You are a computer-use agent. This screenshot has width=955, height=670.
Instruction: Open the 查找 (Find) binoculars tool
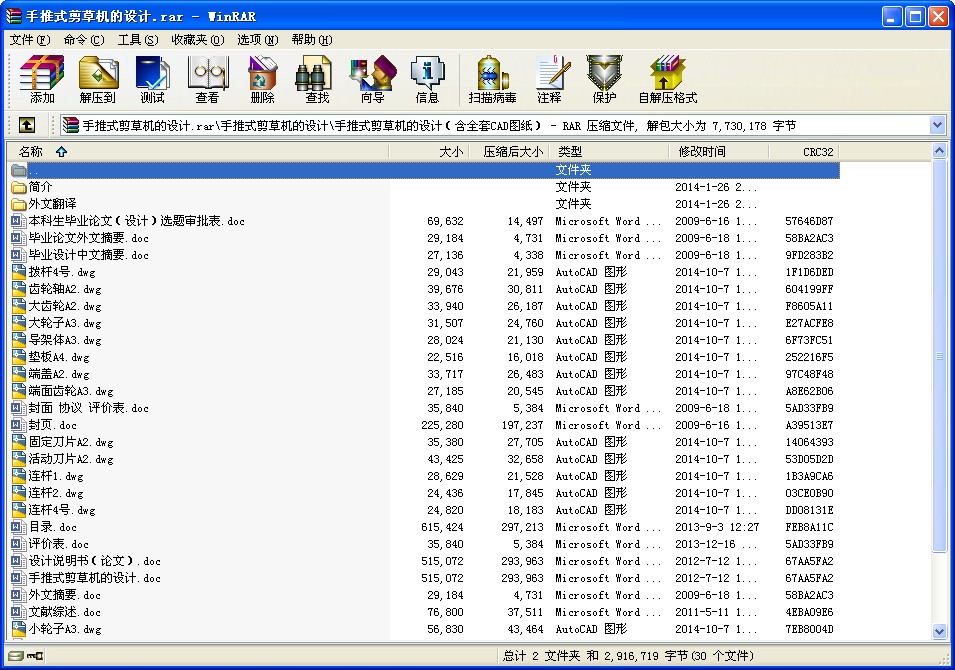[317, 80]
